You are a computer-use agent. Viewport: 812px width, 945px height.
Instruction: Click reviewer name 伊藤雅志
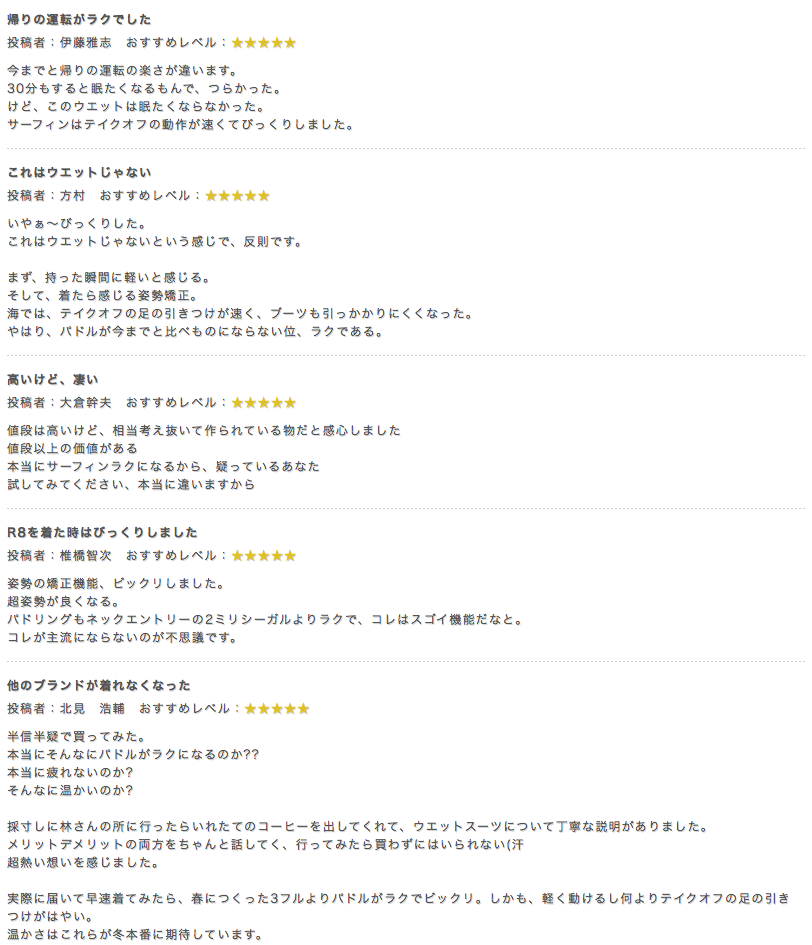coord(86,43)
